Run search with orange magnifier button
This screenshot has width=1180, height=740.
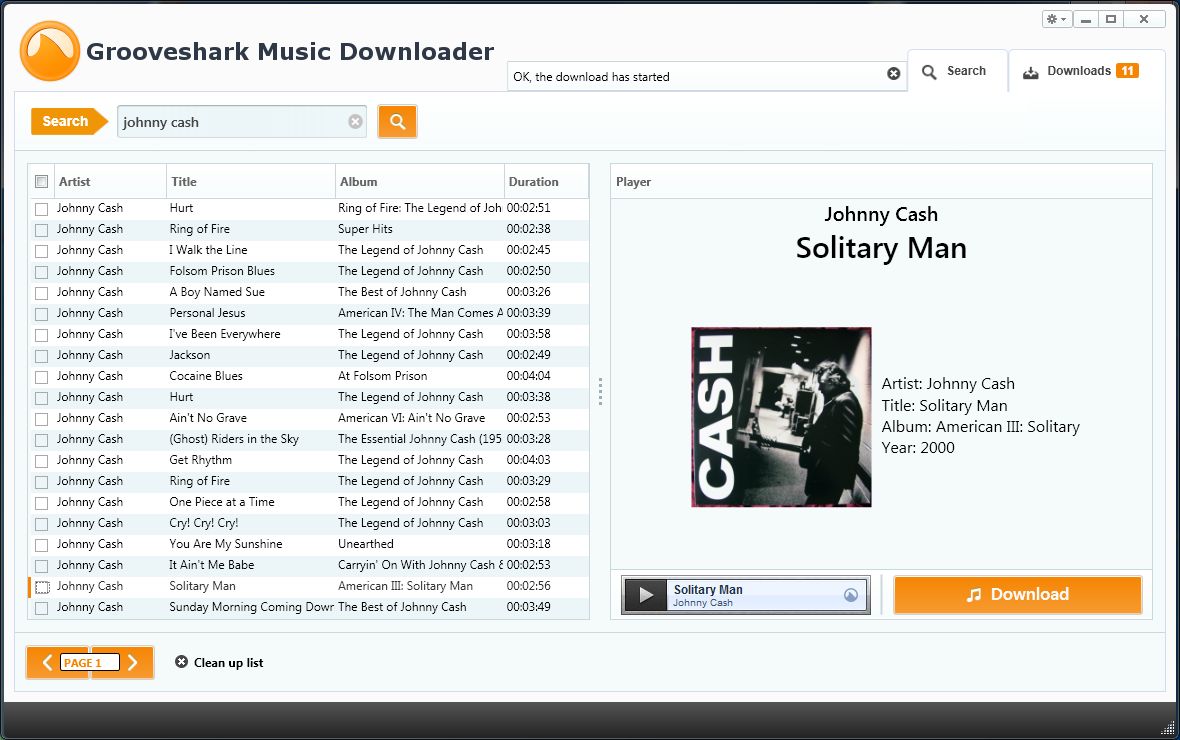pyautogui.click(x=397, y=122)
